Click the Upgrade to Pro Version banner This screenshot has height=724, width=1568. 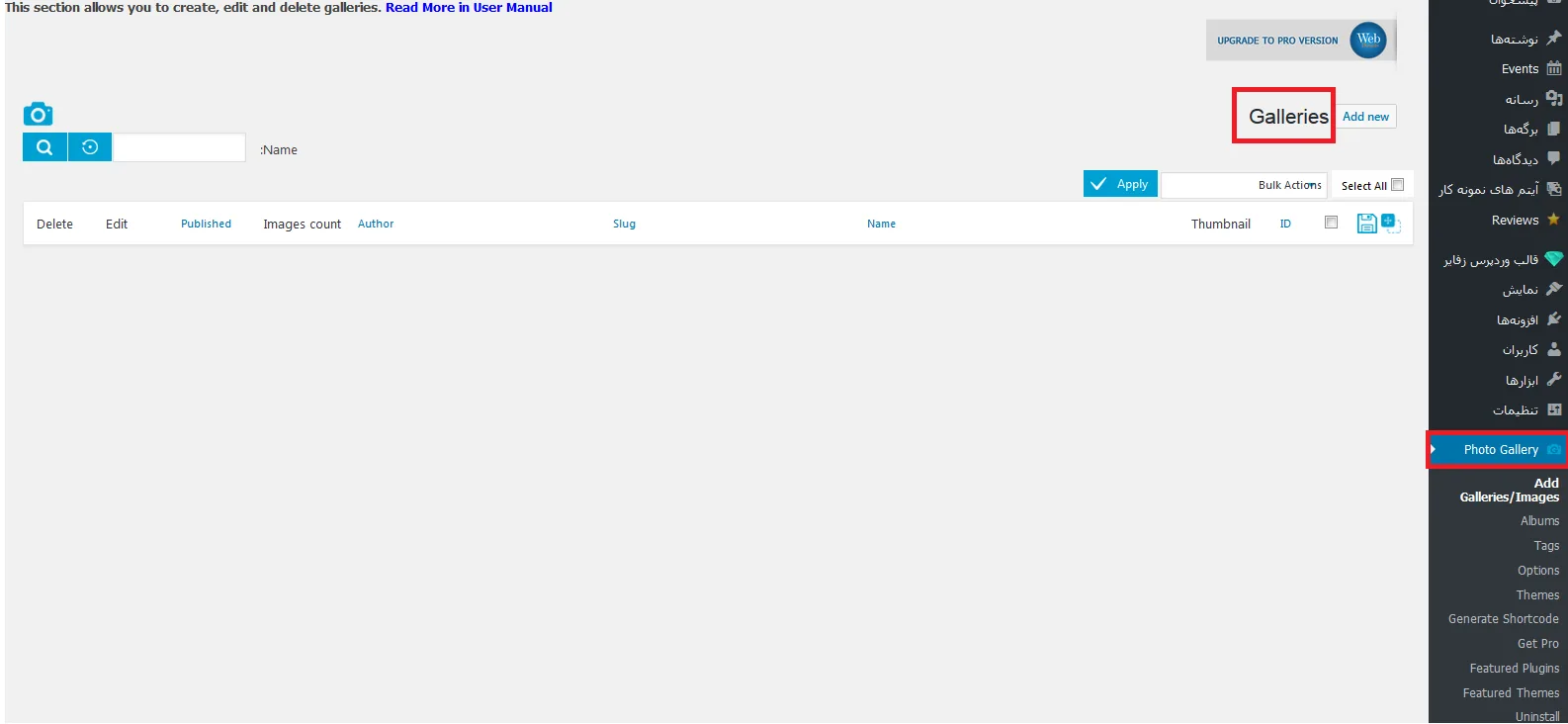tap(1300, 41)
